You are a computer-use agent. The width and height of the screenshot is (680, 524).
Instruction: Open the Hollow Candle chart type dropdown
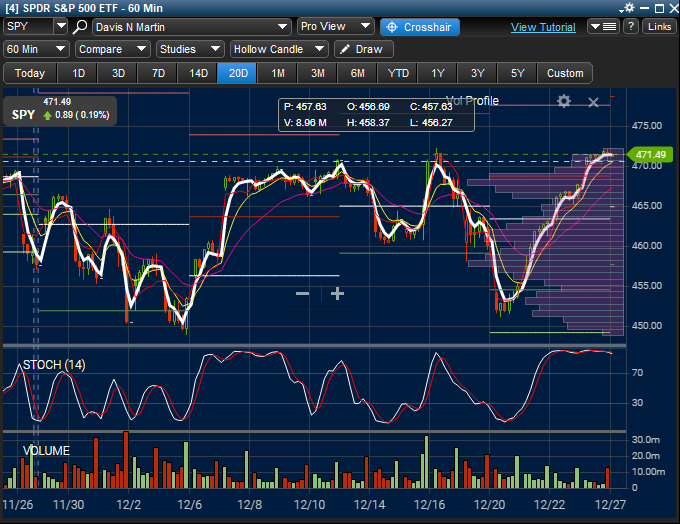(279, 49)
